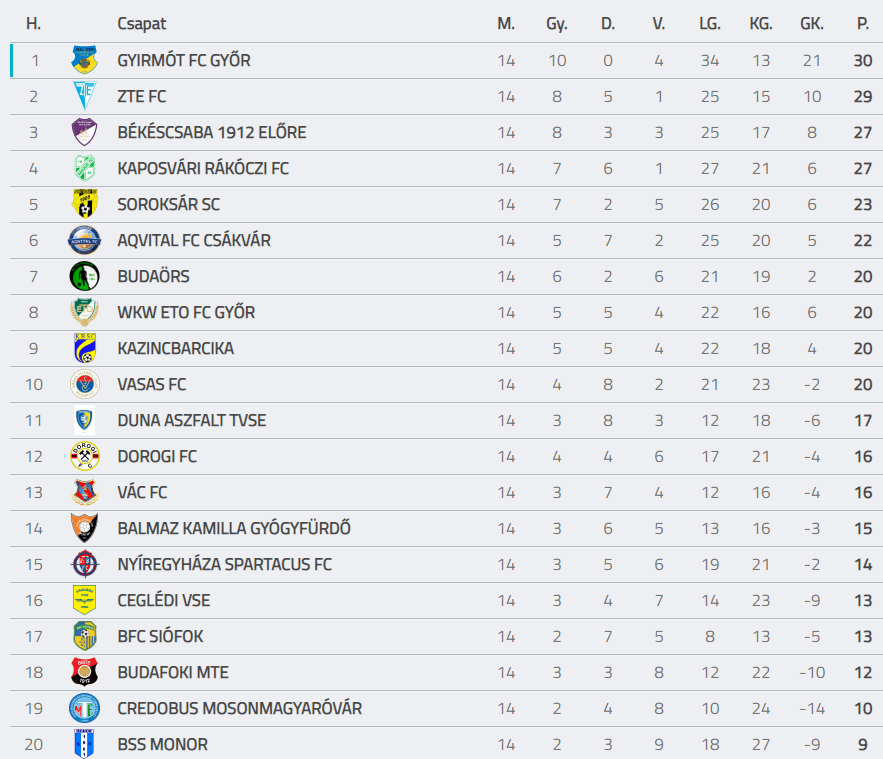
Task: Click the Gyirmót FC Győr team crest
Action: coord(84,60)
